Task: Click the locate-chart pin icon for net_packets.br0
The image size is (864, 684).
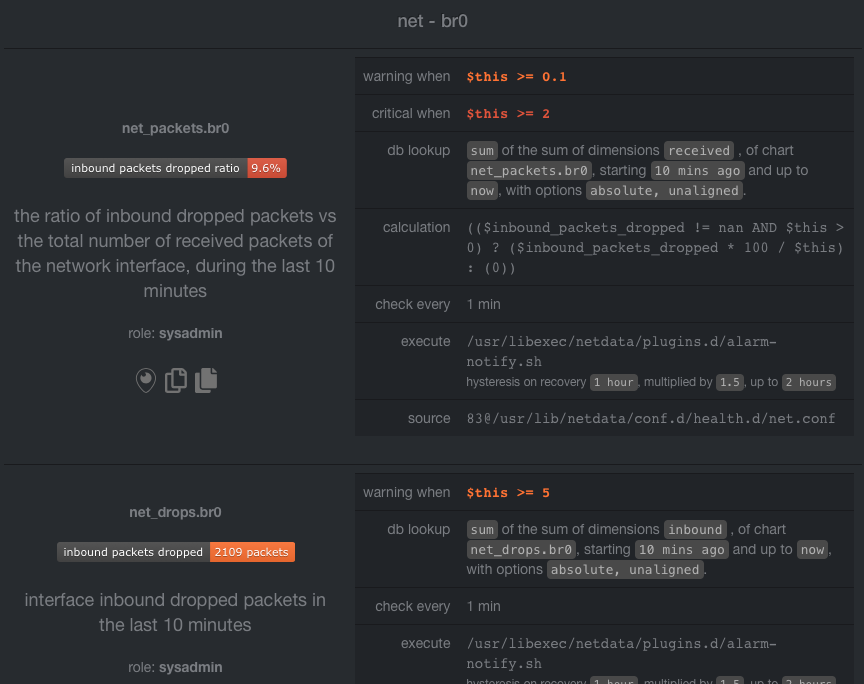Action: [x=145, y=380]
